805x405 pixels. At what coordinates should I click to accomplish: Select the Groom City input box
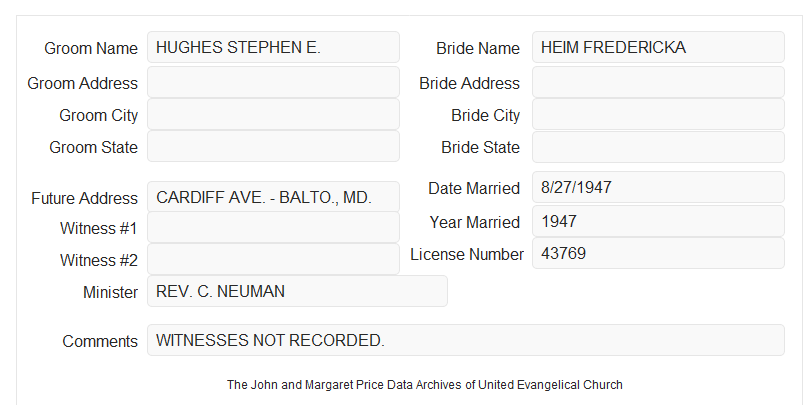pyautogui.click(x=273, y=114)
